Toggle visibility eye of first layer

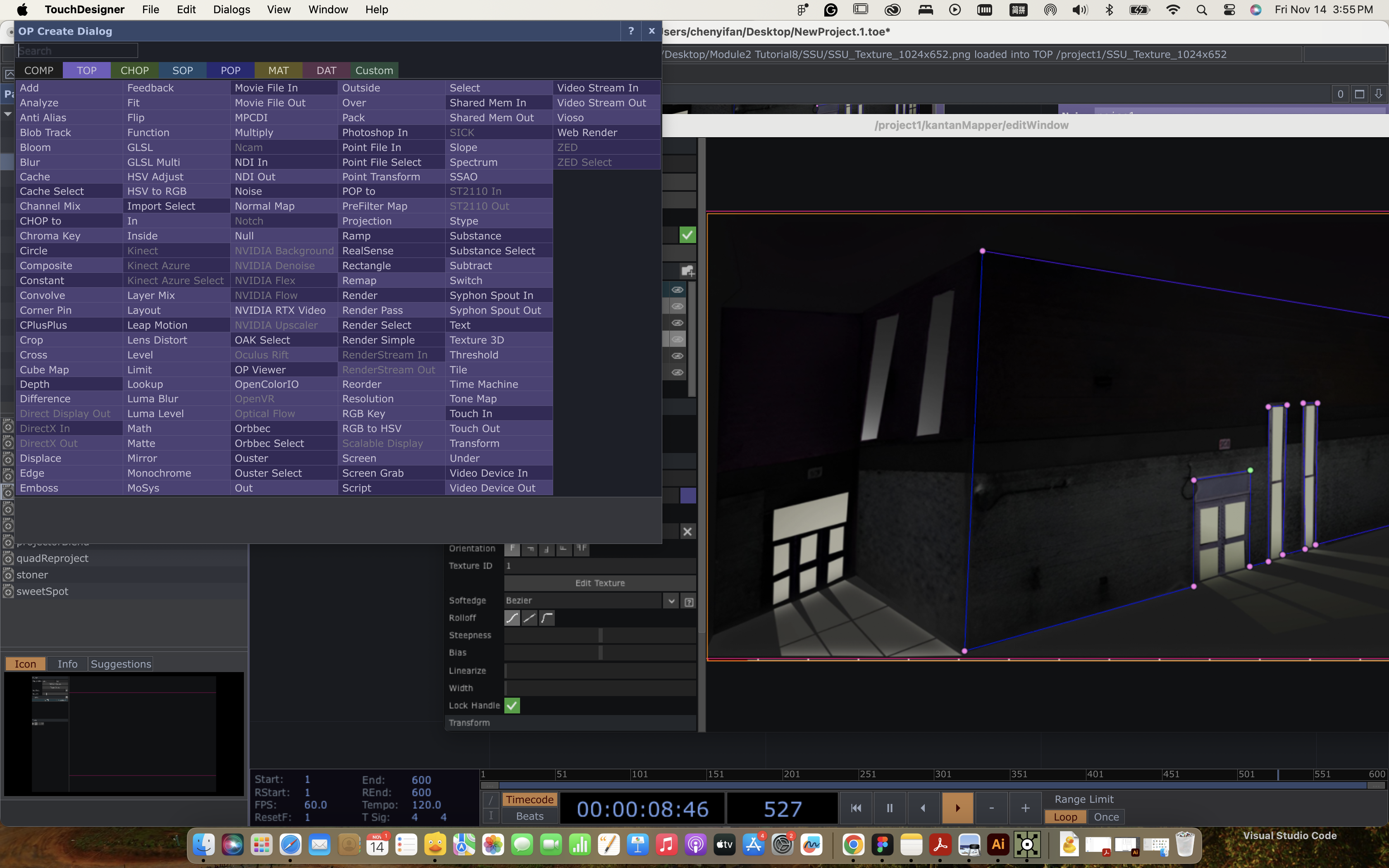tap(677, 290)
